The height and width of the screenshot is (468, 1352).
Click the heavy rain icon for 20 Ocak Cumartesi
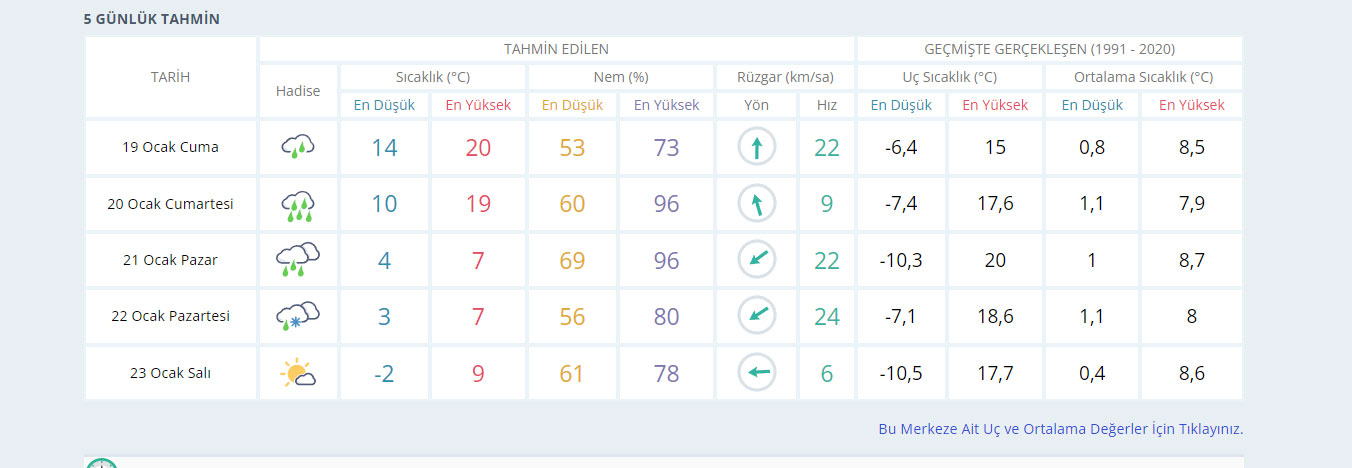(297, 205)
